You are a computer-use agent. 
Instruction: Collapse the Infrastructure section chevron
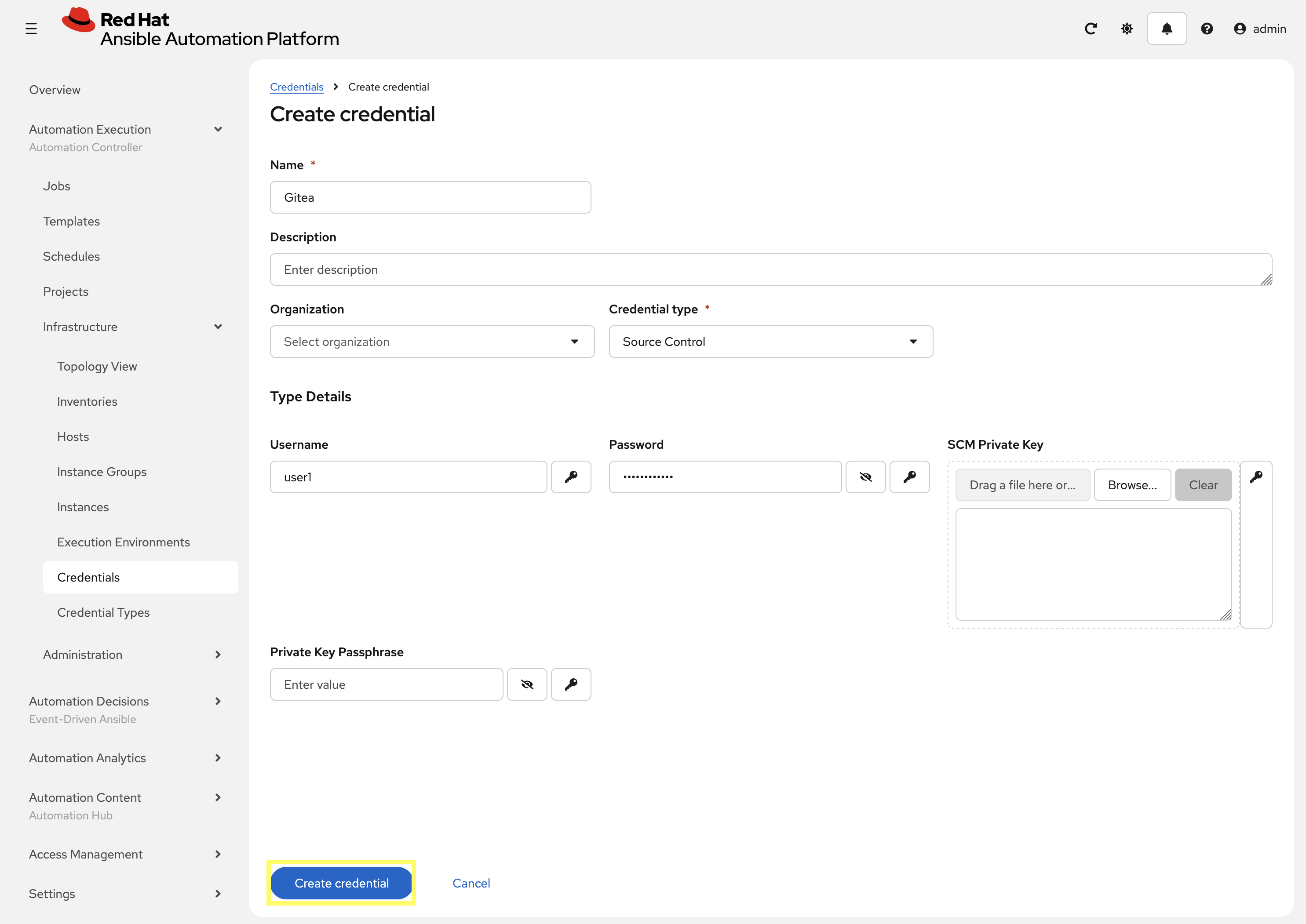219,327
